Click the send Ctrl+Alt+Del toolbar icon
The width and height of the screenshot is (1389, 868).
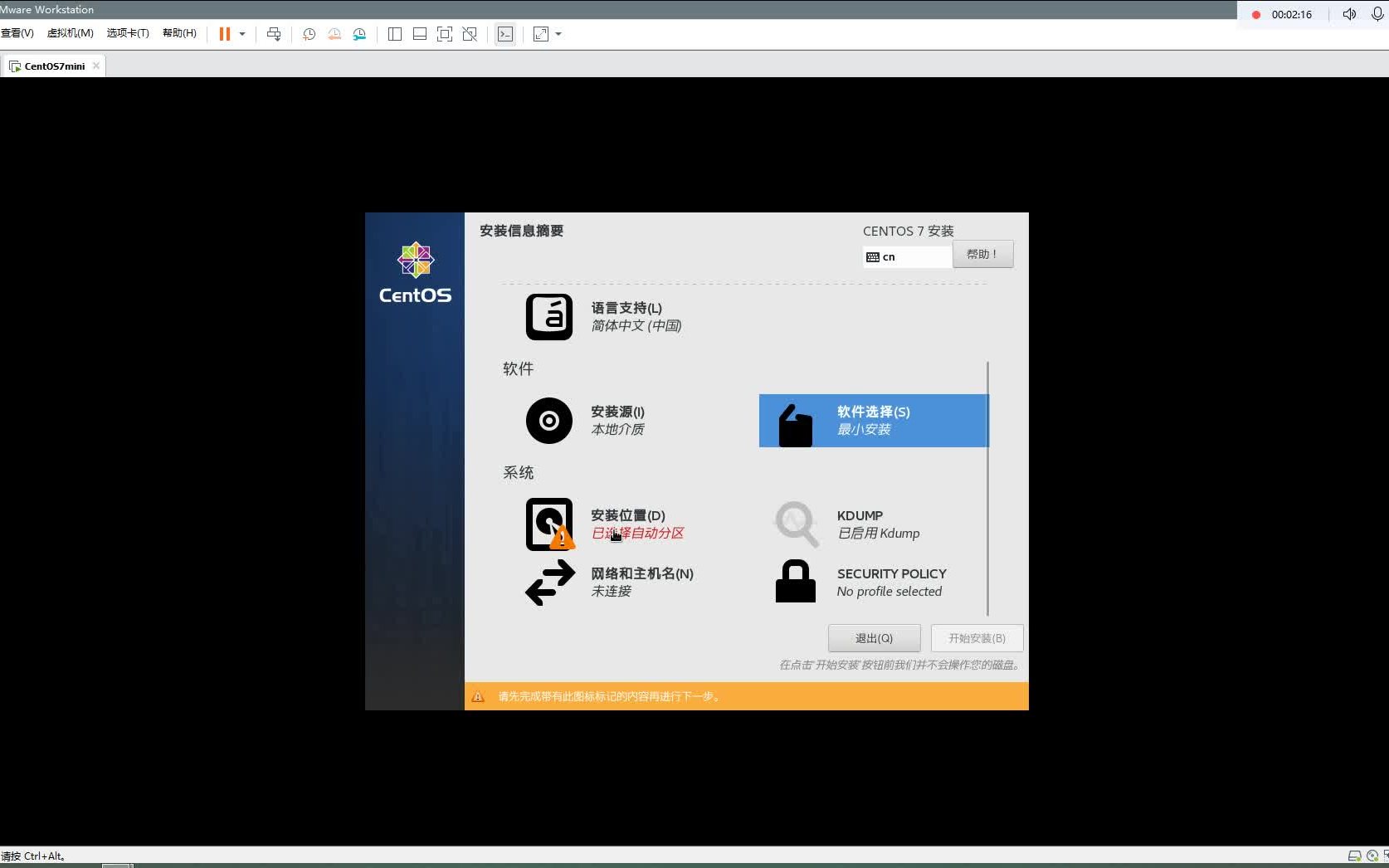(x=274, y=34)
